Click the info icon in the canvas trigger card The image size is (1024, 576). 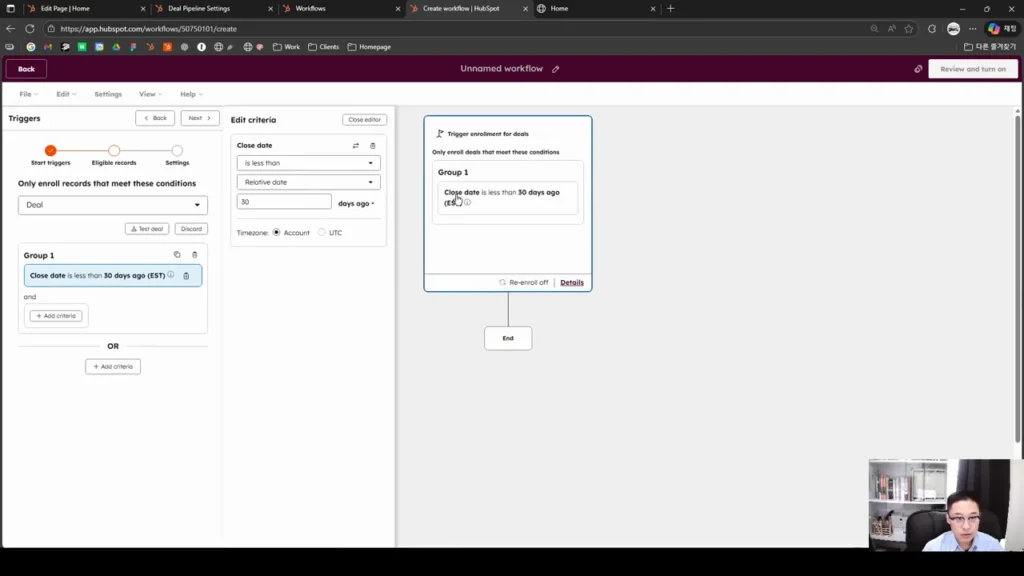pos(468,202)
